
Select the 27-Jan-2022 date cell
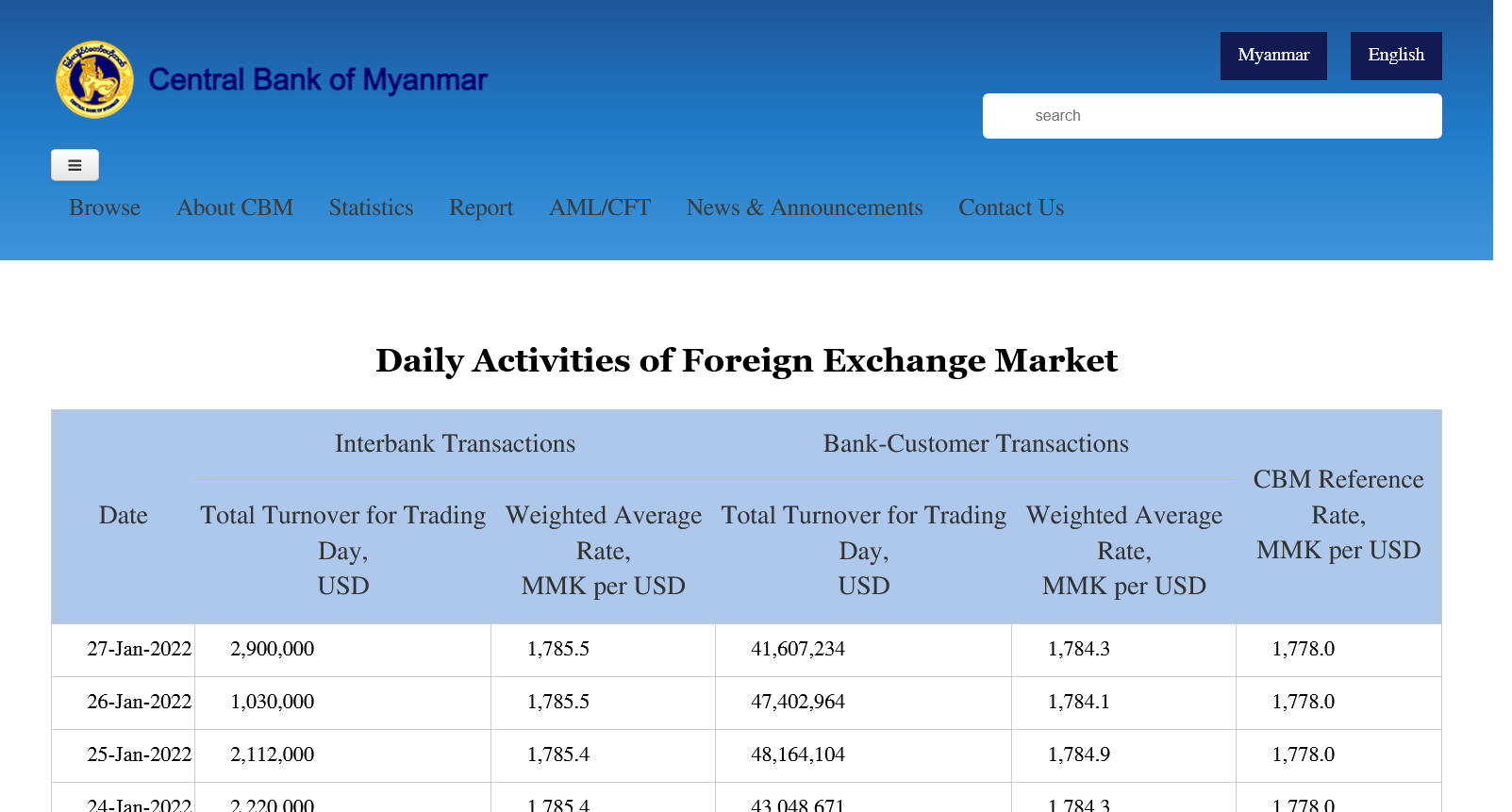(x=139, y=649)
